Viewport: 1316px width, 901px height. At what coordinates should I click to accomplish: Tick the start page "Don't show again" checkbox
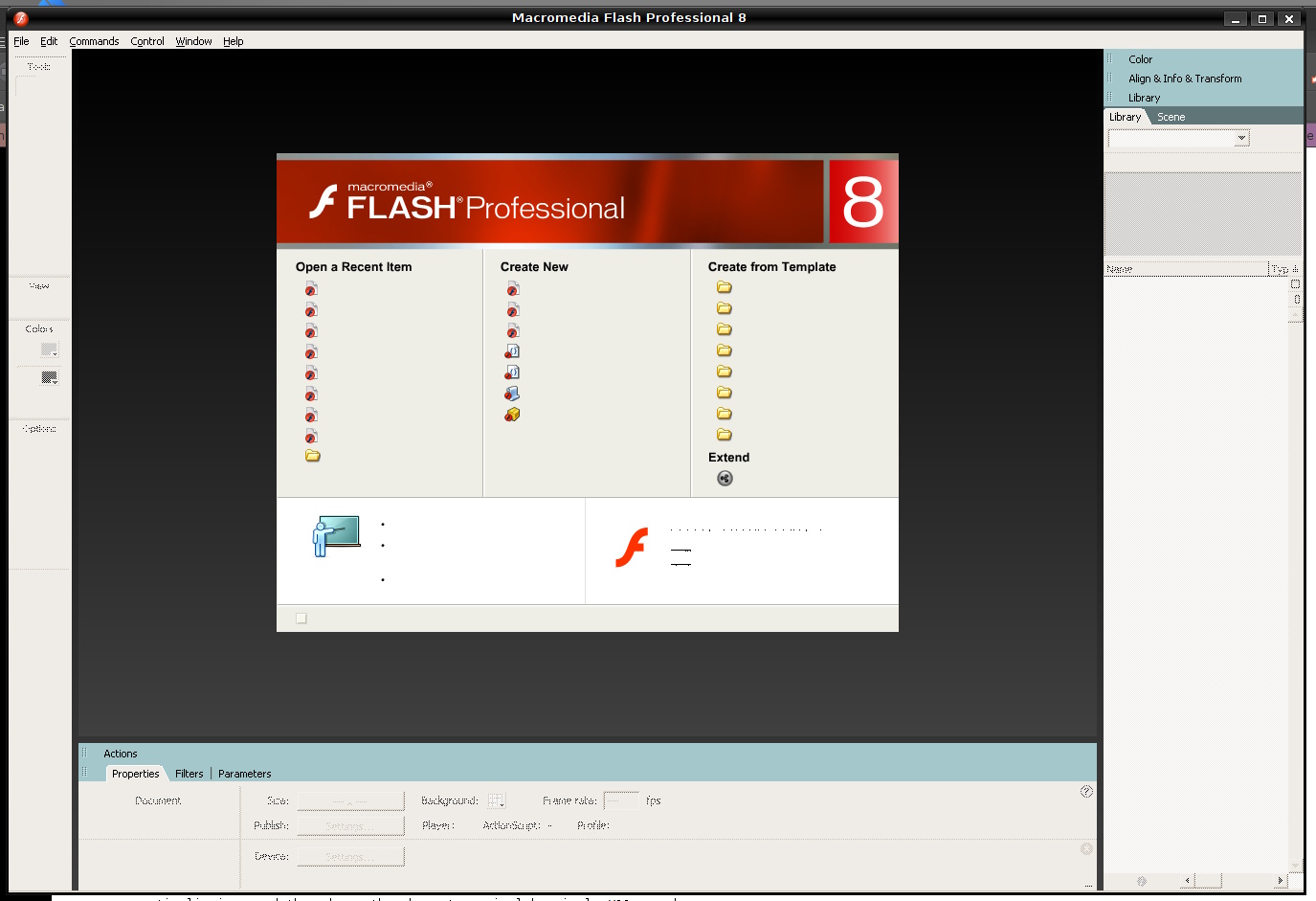[301, 619]
